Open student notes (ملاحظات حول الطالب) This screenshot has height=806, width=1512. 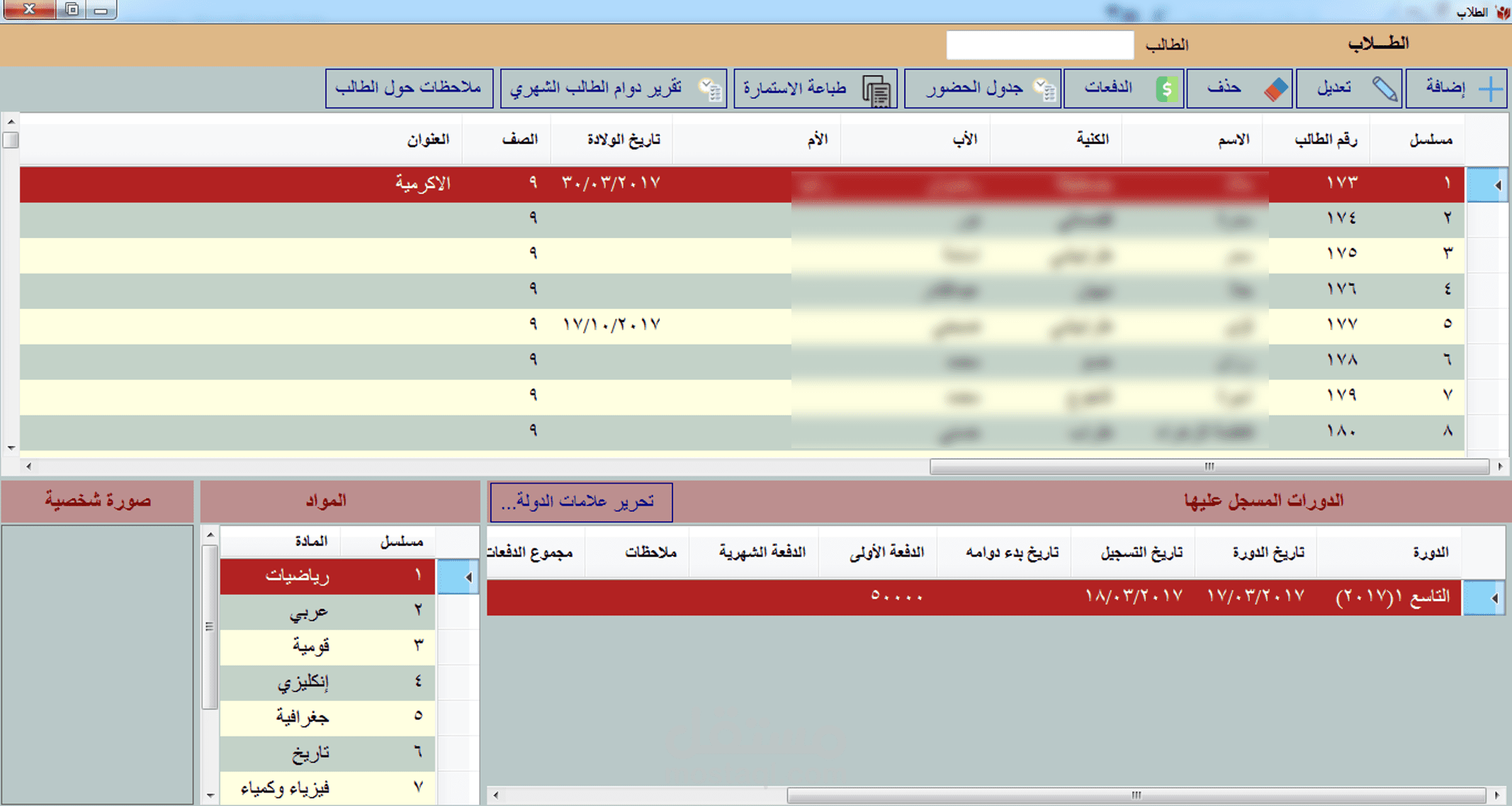[x=409, y=88]
